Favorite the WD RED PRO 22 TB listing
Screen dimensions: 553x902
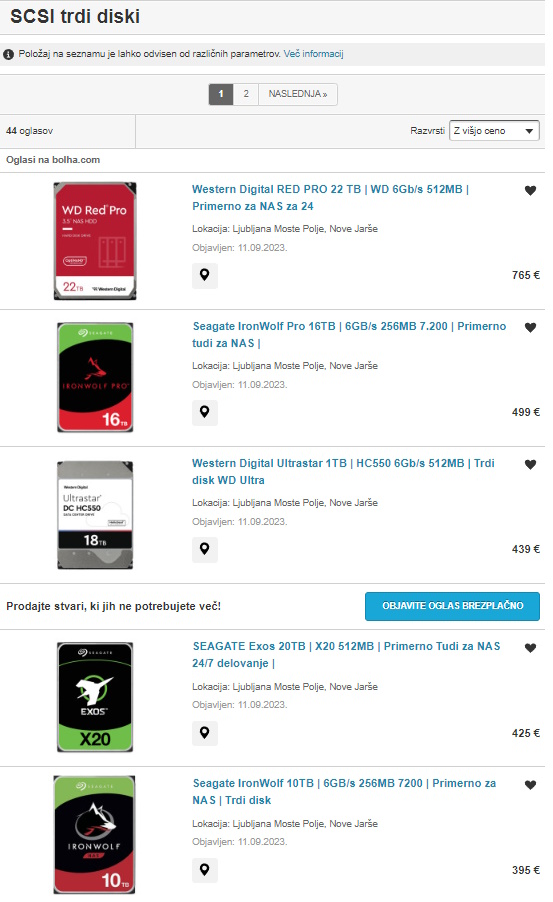tap(530, 190)
